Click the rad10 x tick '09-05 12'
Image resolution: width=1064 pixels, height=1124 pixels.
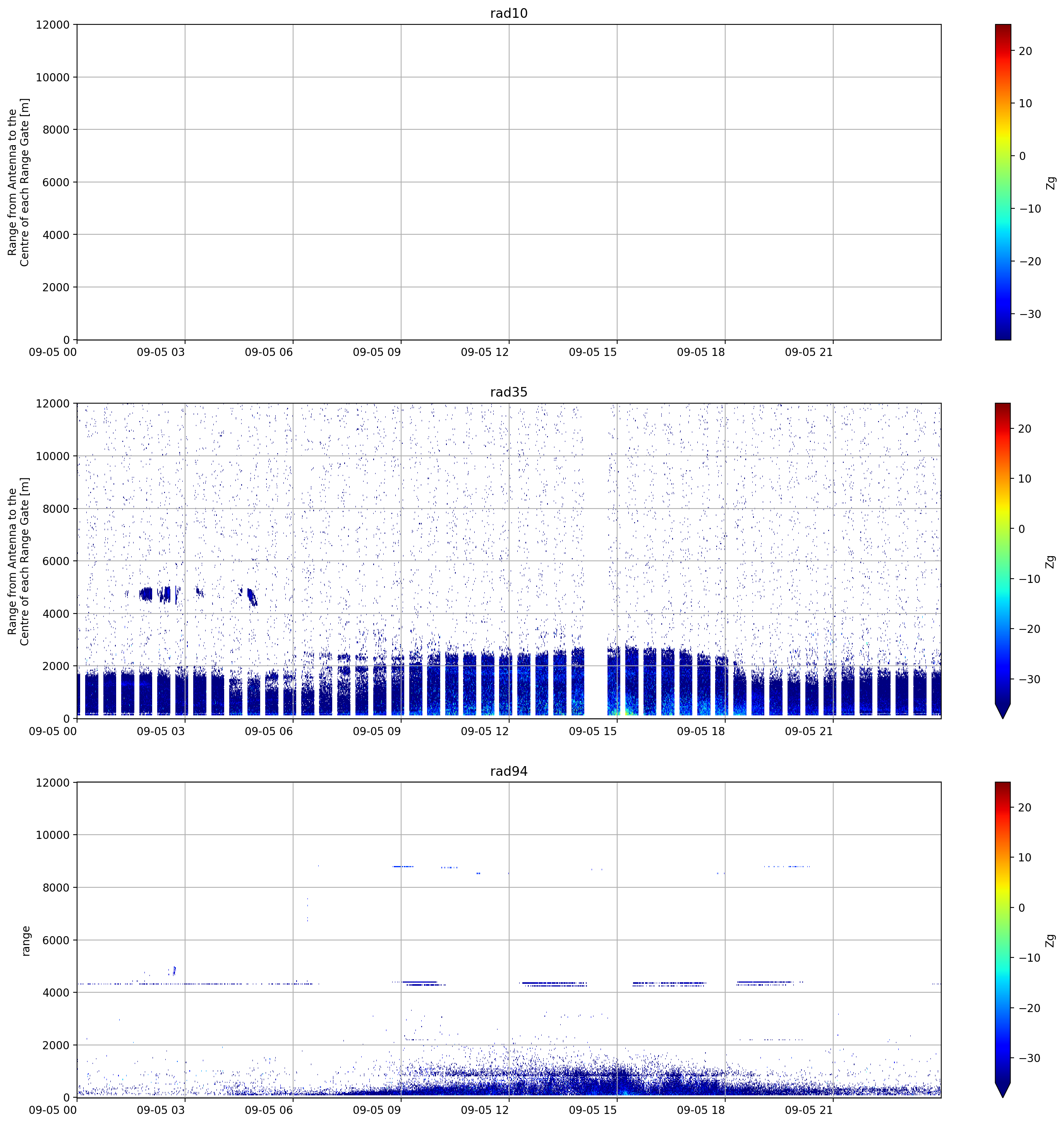pos(485,352)
